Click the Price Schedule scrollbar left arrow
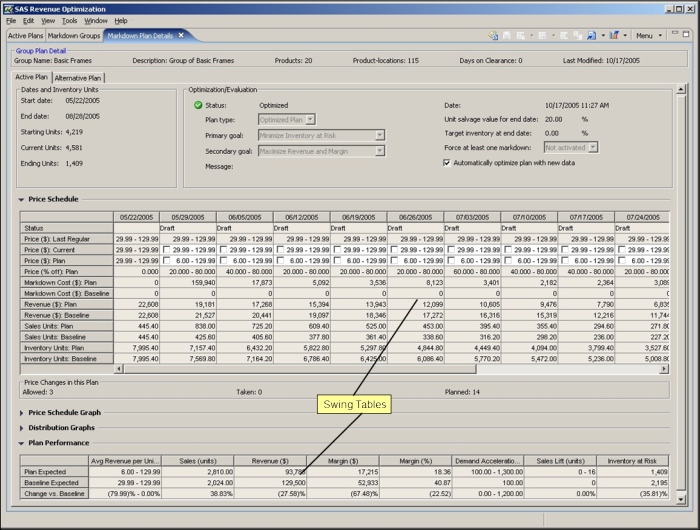The image size is (700, 530). (119, 369)
